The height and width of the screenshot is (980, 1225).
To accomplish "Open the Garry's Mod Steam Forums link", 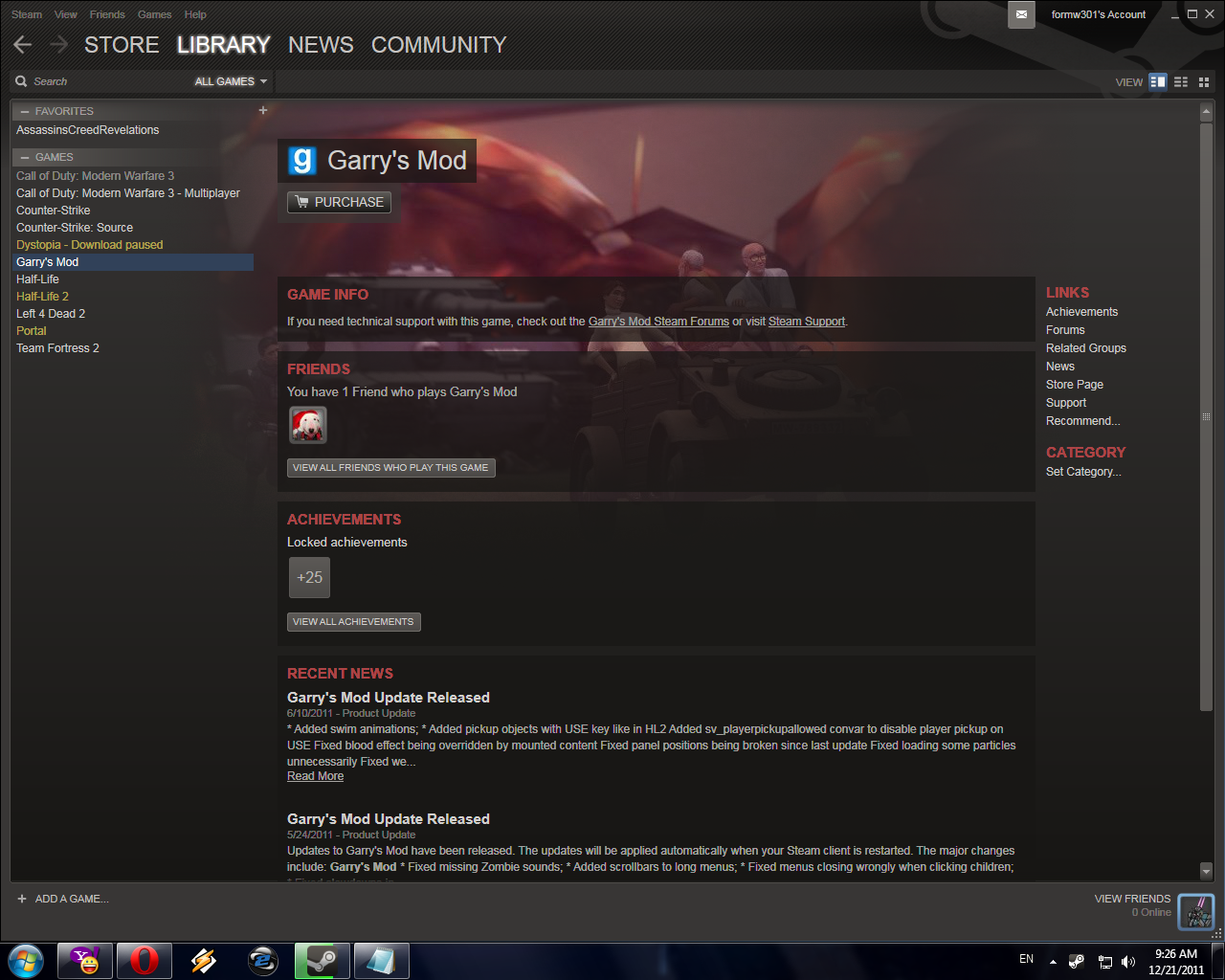I will pyautogui.click(x=658, y=322).
